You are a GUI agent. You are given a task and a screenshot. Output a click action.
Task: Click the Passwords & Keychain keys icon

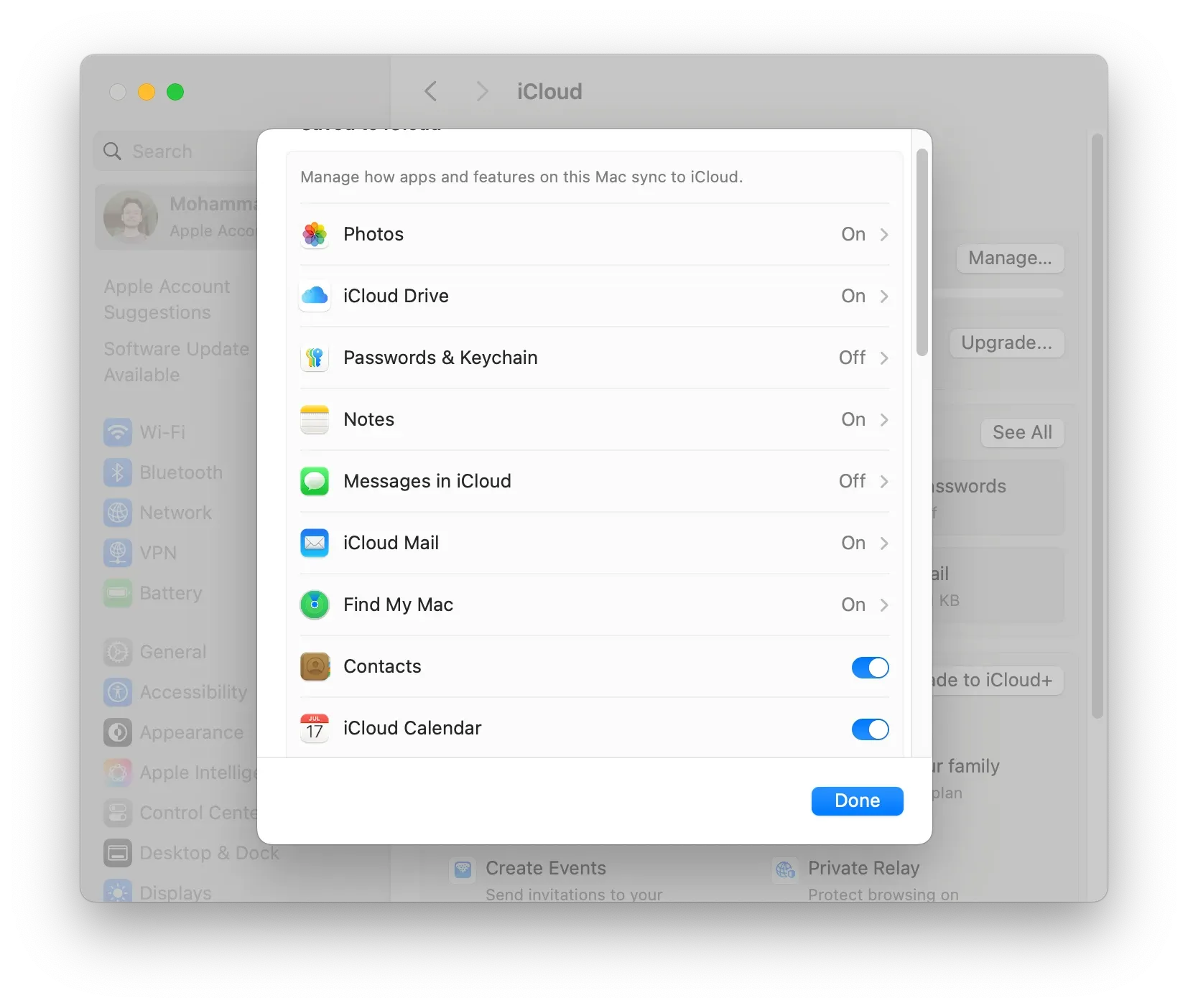click(315, 358)
